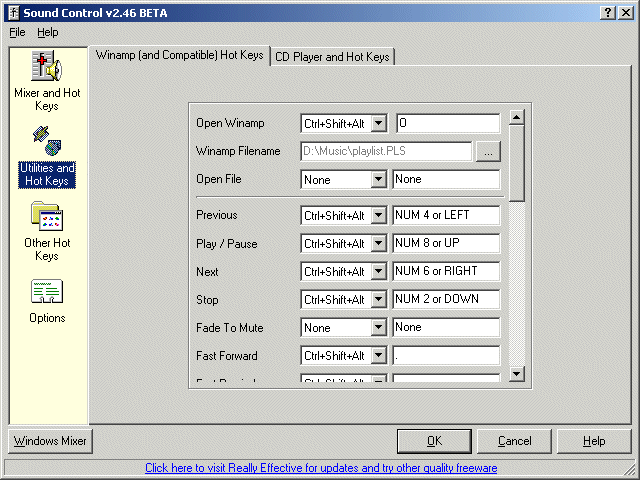The width and height of the screenshot is (640, 480).
Task: Expand the Next modifier dropdown
Action: coord(379,271)
